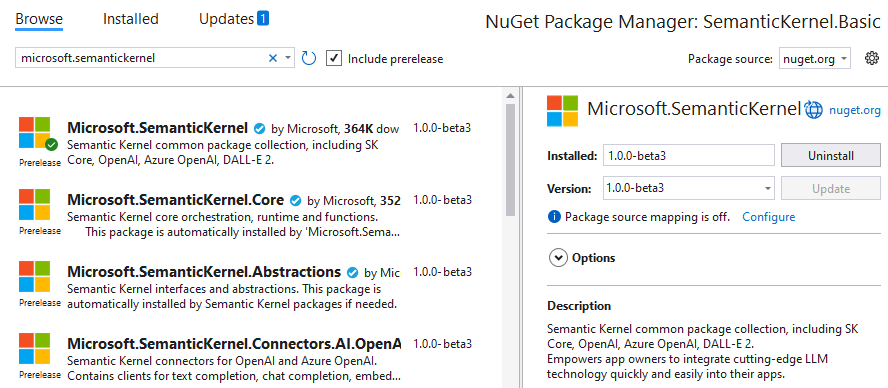Refresh the package search results
Screen dimensions: 888x388
pos(309,58)
